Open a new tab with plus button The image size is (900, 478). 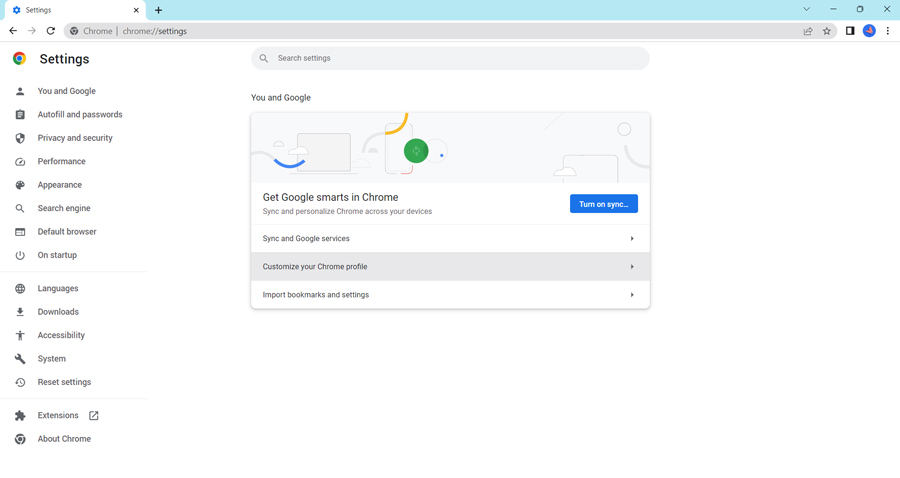[158, 10]
